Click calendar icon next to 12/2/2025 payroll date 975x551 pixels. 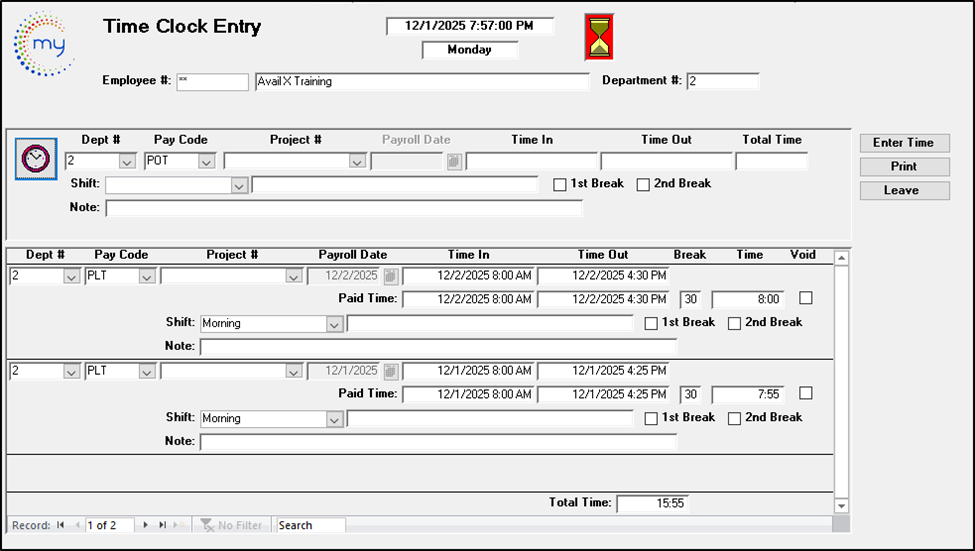click(391, 276)
